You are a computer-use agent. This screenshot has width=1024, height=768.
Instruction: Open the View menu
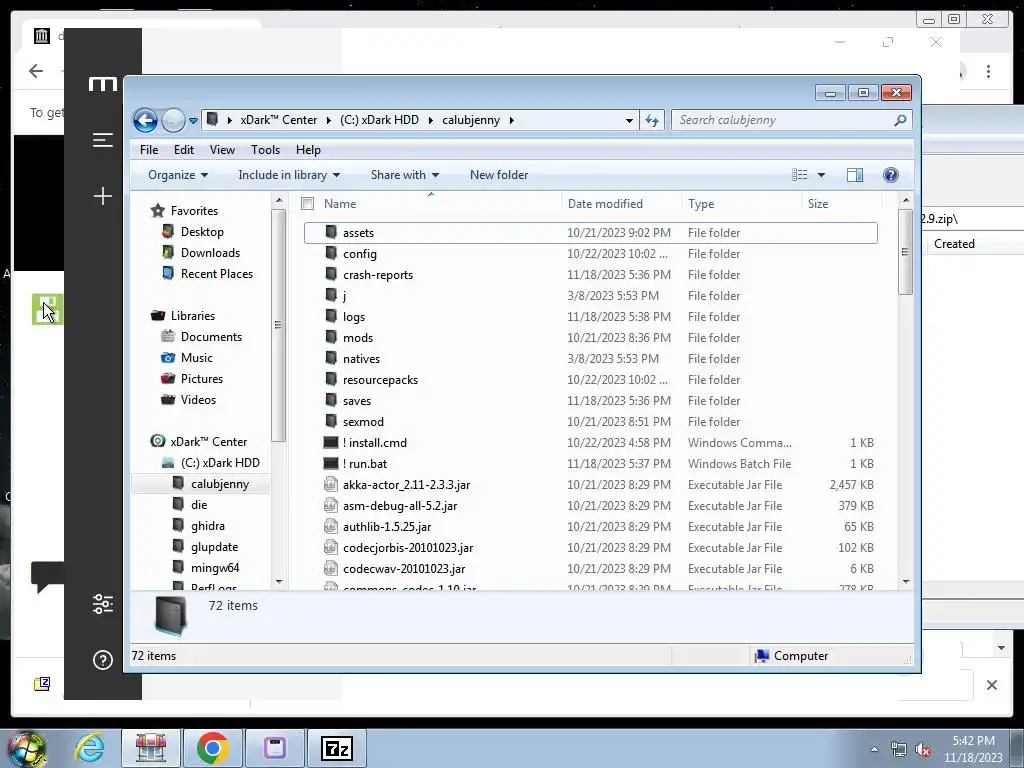[x=222, y=150]
